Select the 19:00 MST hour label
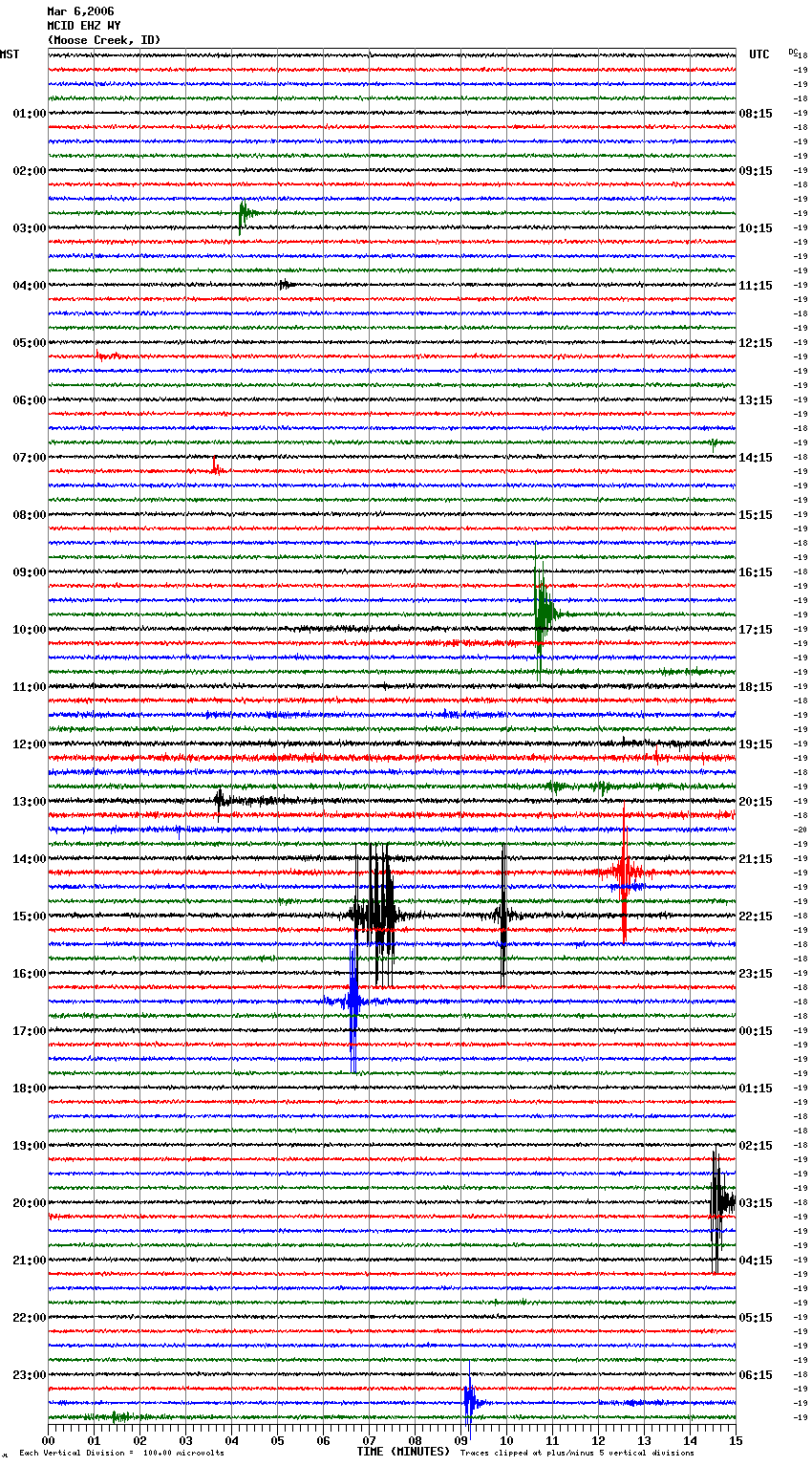This screenshot has height=1466, width=812. [30, 1146]
